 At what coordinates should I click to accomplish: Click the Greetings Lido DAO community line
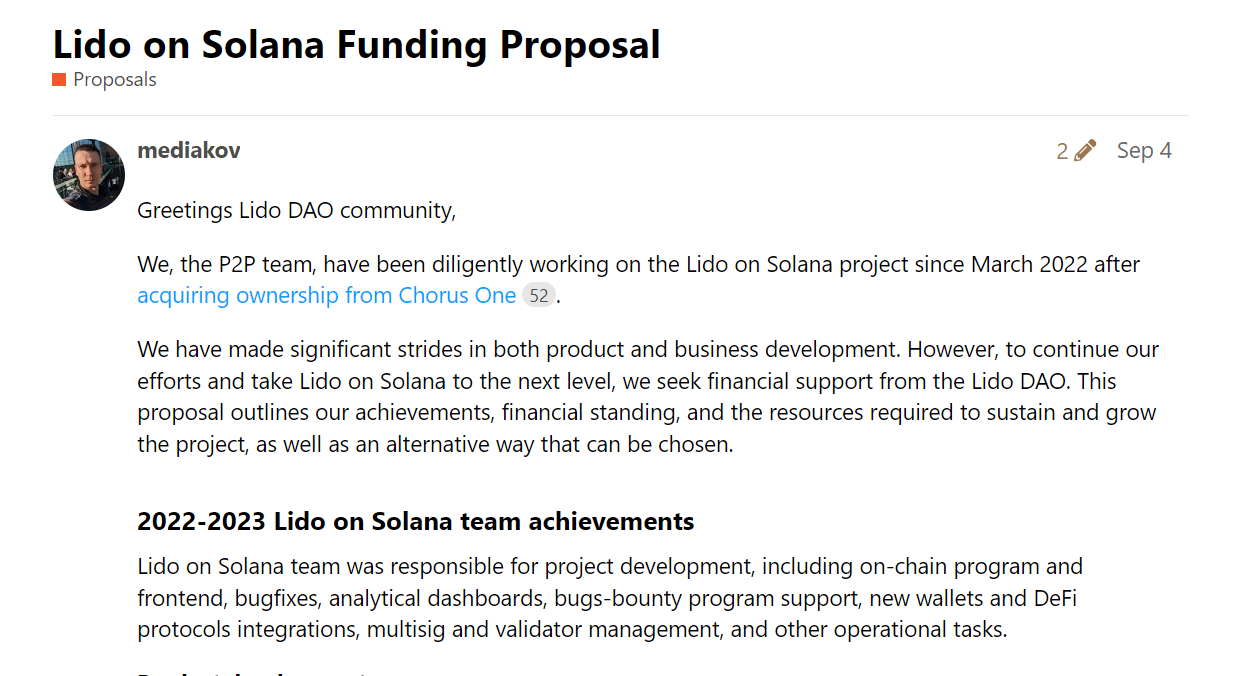click(x=296, y=211)
